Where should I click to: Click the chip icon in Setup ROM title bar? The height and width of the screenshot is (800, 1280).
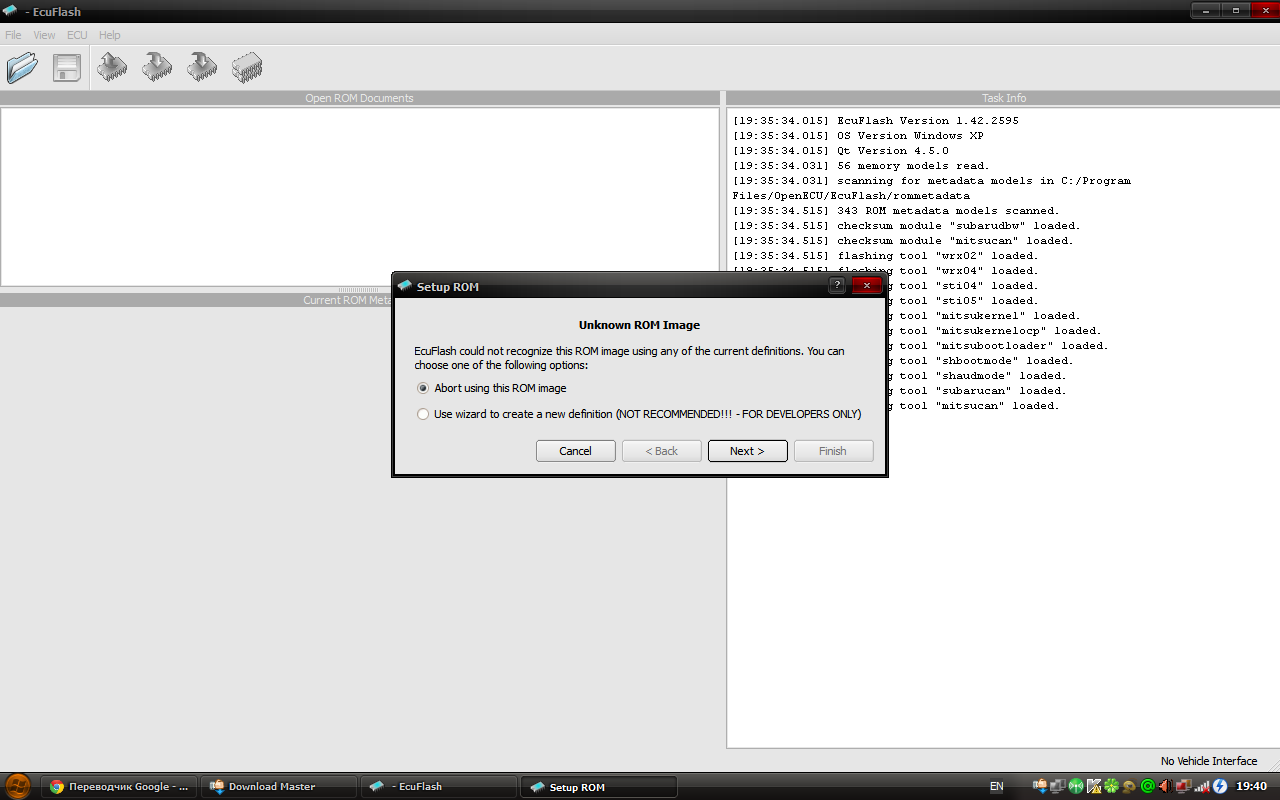(x=405, y=286)
